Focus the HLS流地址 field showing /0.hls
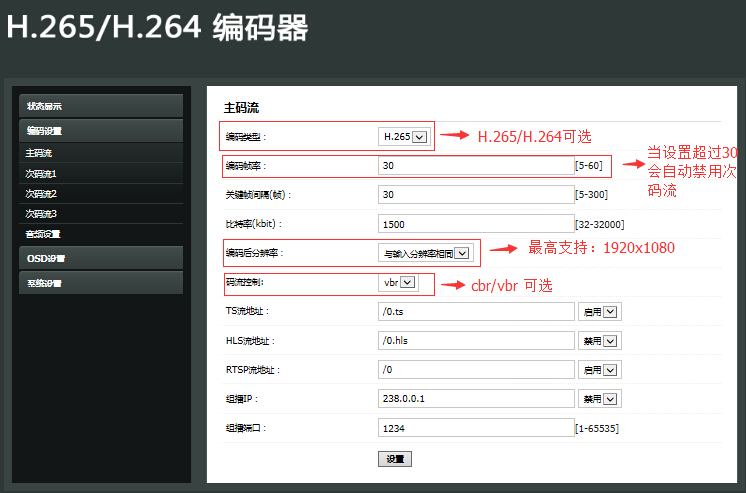 click(476, 341)
